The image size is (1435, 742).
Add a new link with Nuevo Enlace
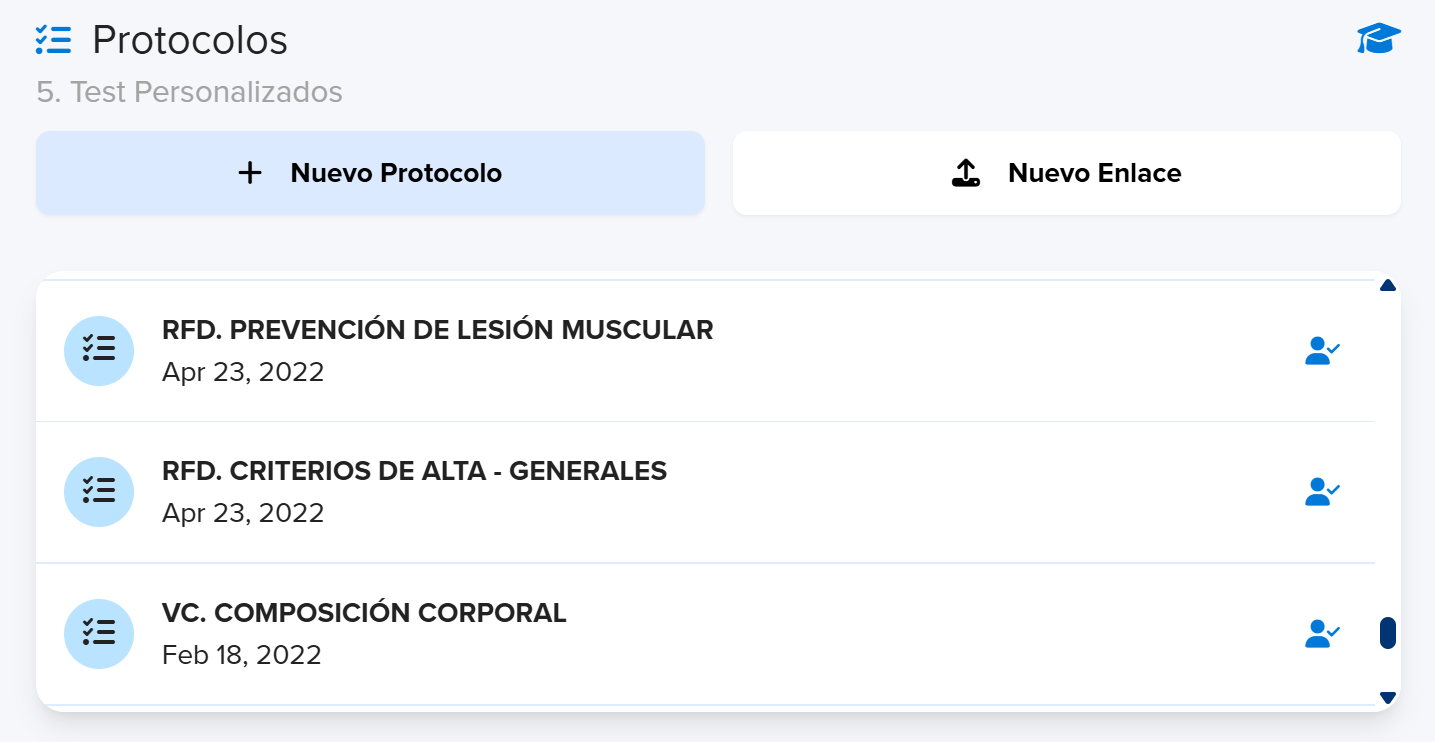pos(1067,173)
